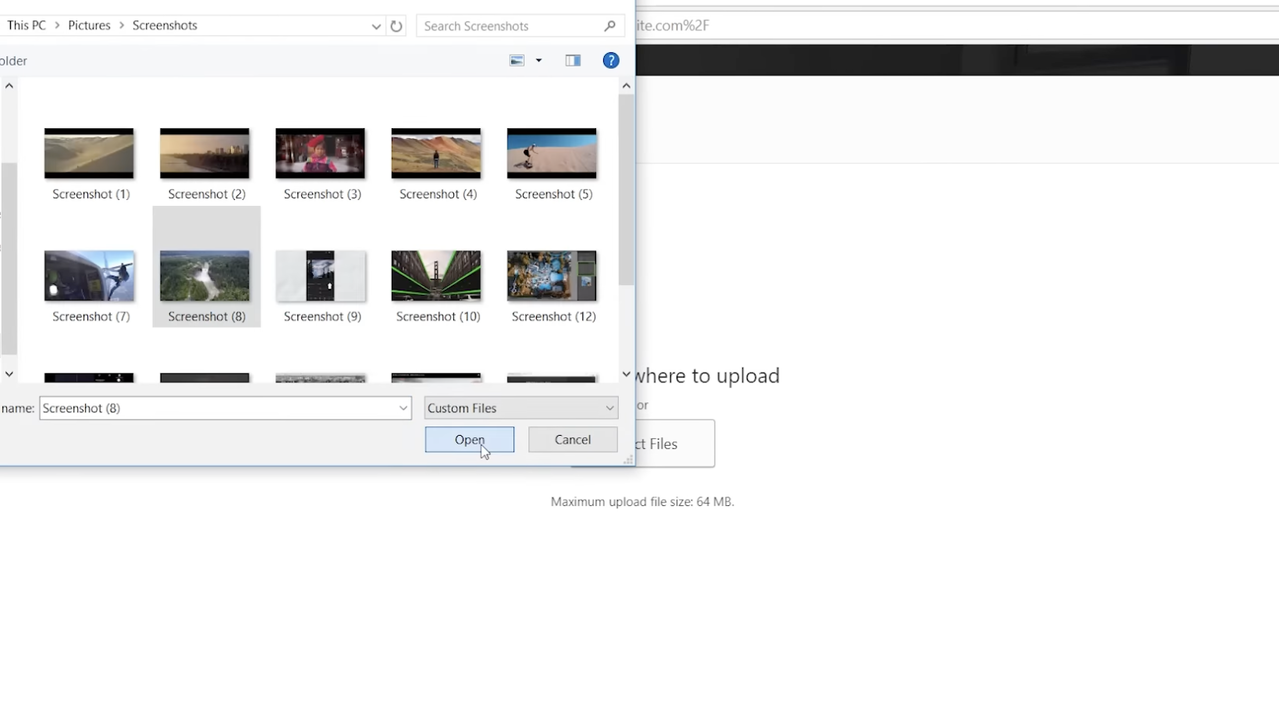Navigate to Pictures in the breadcrumb
The image size is (1279, 720).
coord(89,26)
